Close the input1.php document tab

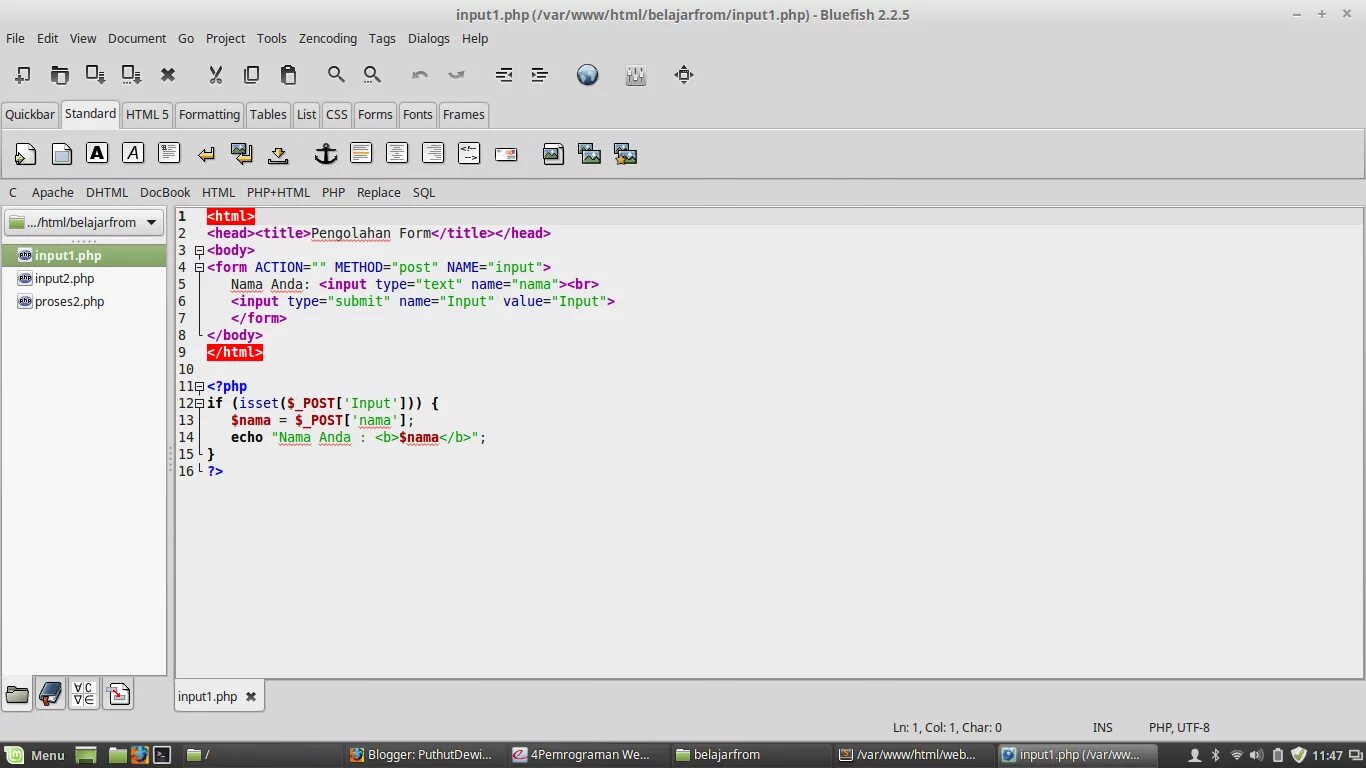(251, 697)
